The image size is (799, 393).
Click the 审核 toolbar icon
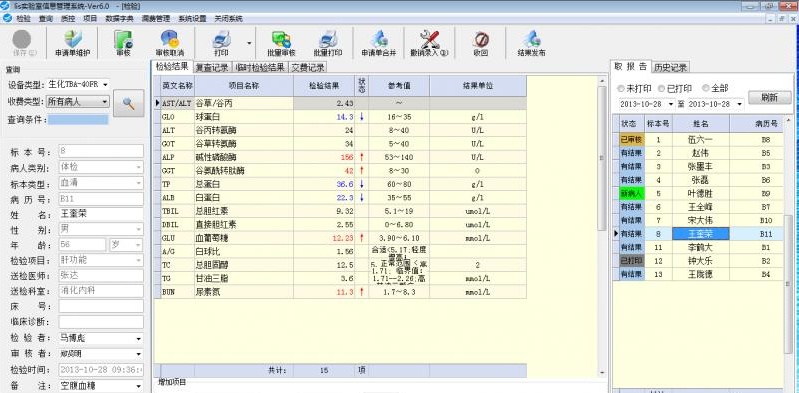(x=123, y=39)
